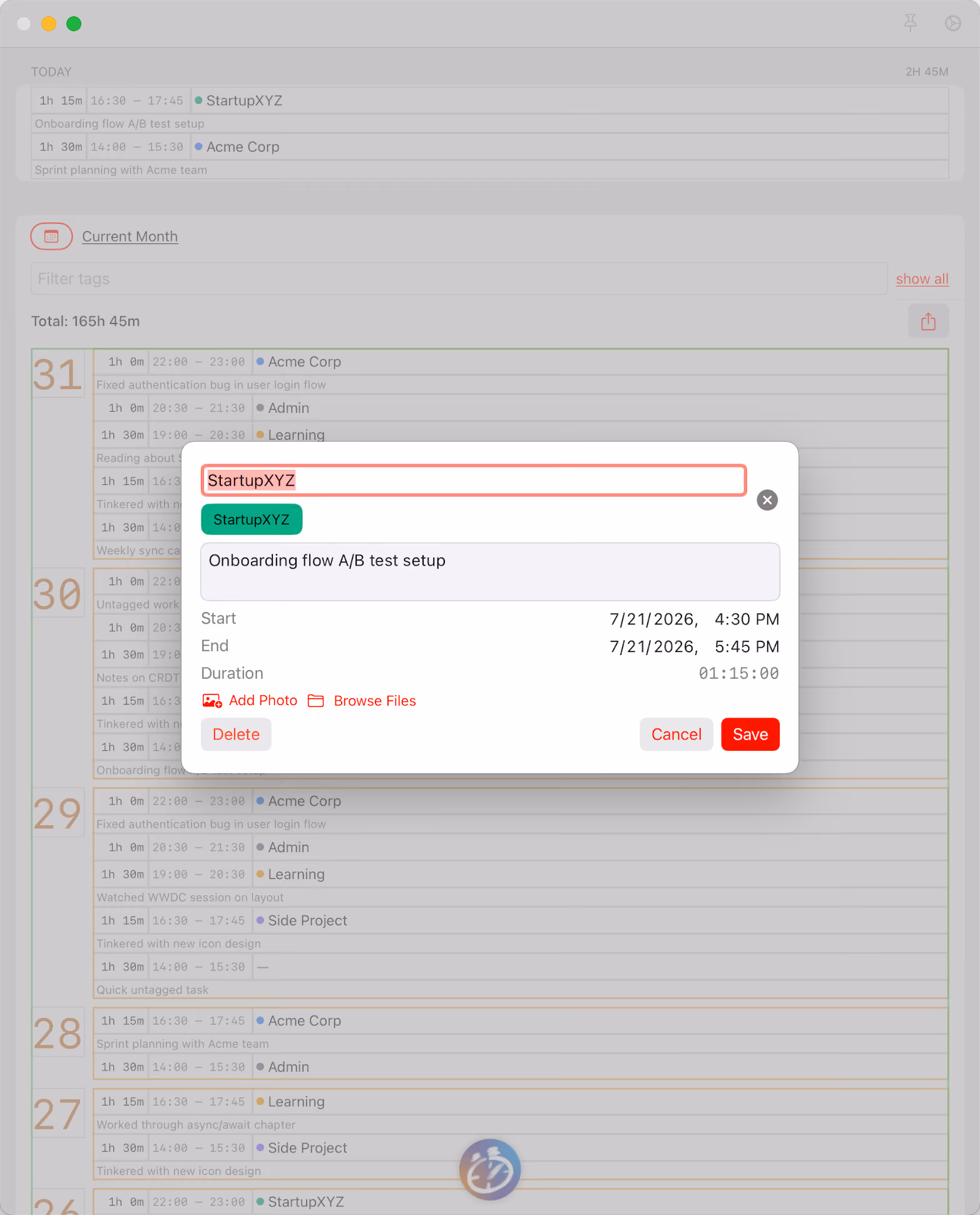This screenshot has height=1215, width=980.
Task: Click the show all link
Action: tap(922, 279)
